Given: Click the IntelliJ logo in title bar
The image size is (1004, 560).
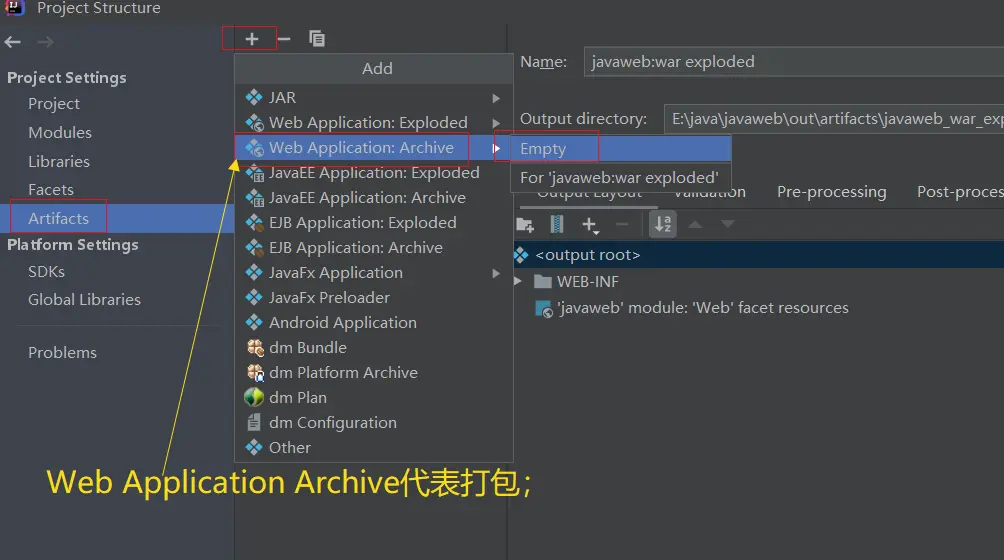Looking at the screenshot, I should point(14,8).
